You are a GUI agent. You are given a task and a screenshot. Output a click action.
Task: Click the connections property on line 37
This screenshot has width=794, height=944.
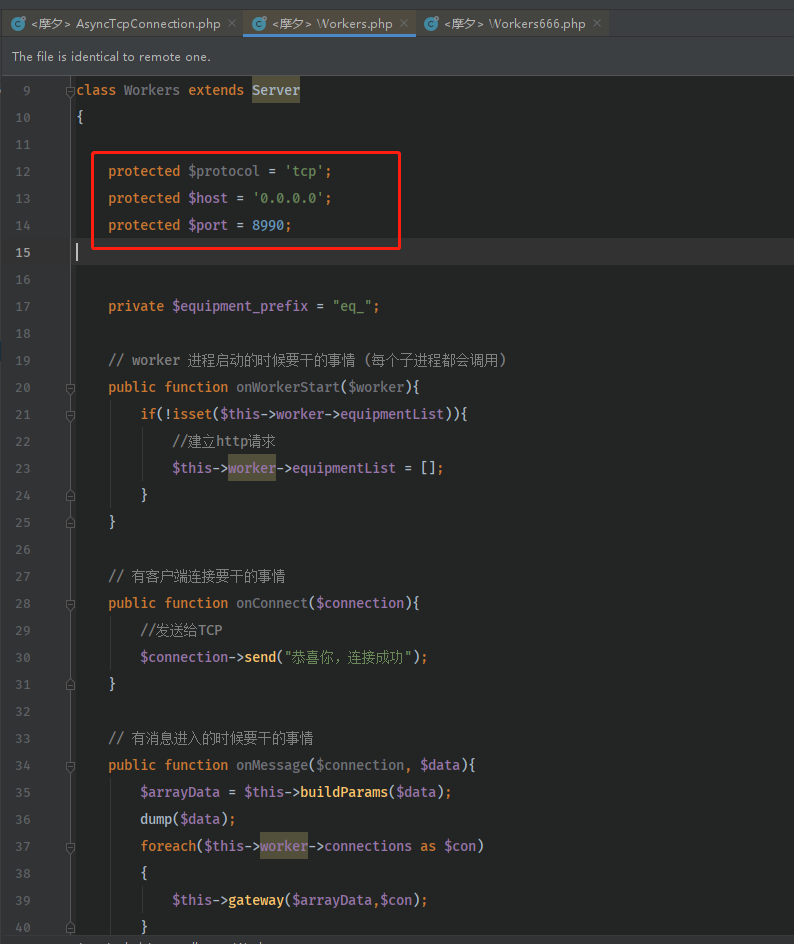coord(368,846)
